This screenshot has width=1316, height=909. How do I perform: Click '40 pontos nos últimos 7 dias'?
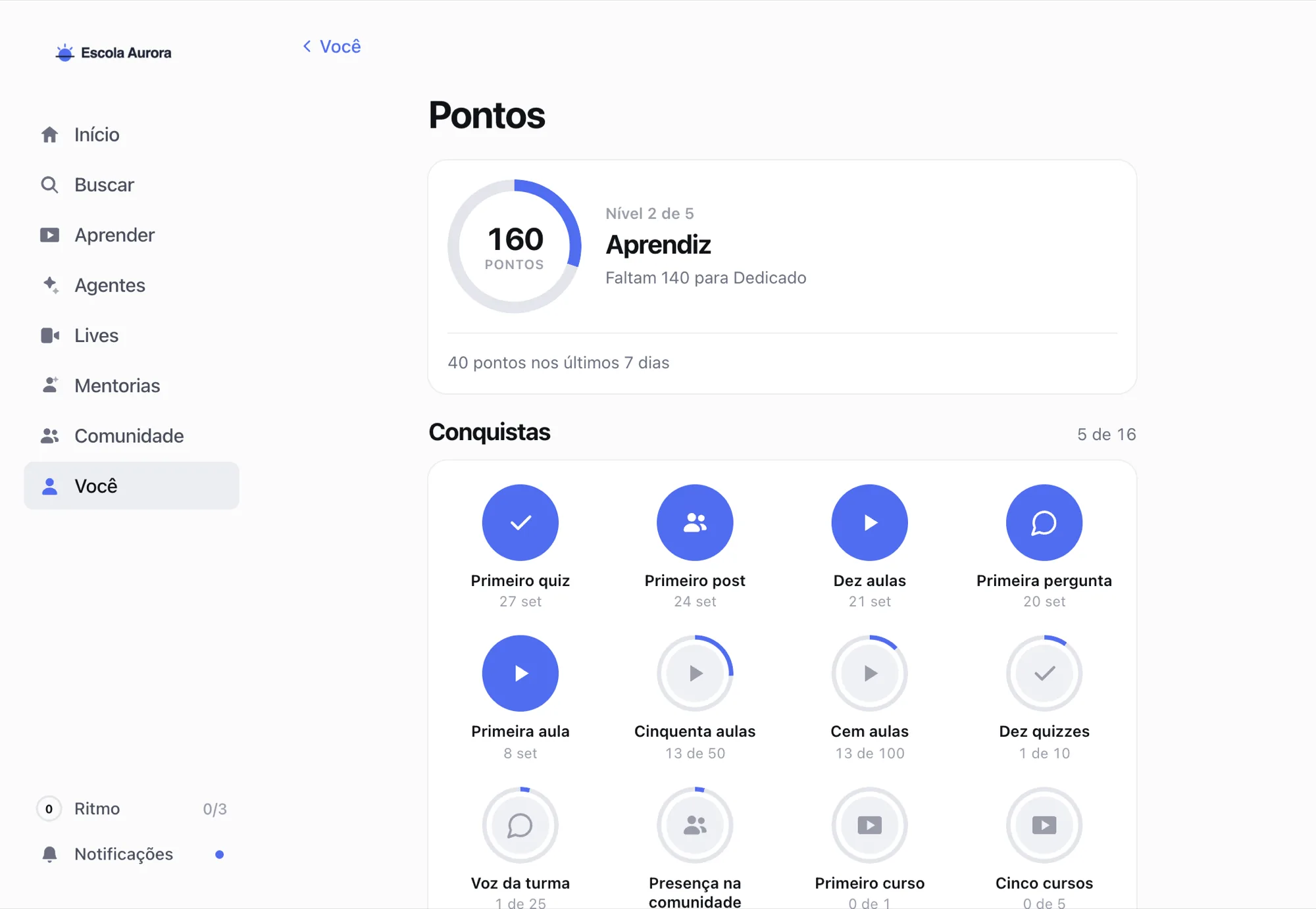pos(558,362)
